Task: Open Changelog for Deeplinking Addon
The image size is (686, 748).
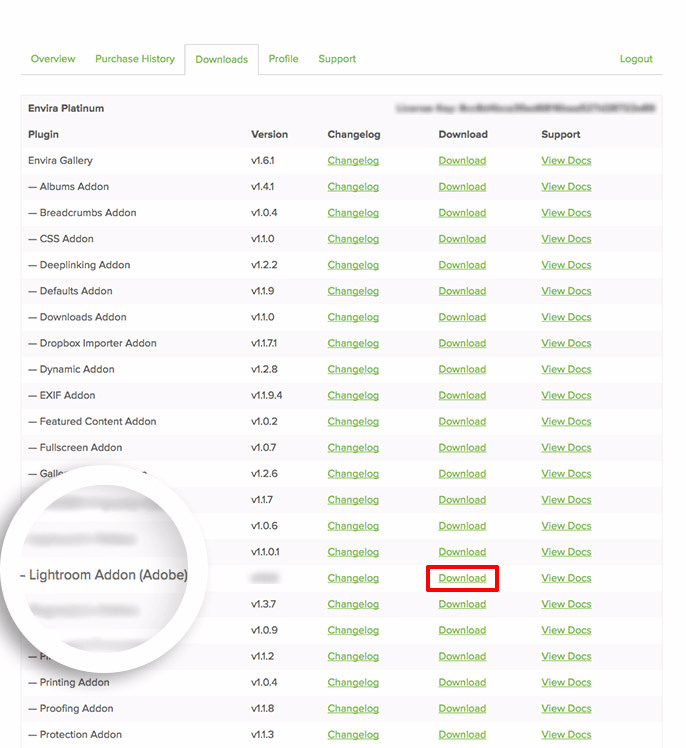Action: 353,265
